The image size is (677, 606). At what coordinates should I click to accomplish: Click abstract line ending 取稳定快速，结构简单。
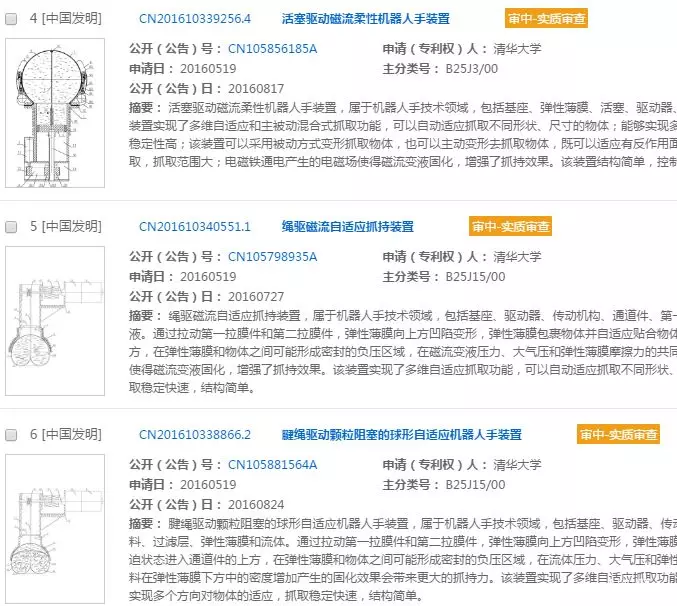pos(192,388)
